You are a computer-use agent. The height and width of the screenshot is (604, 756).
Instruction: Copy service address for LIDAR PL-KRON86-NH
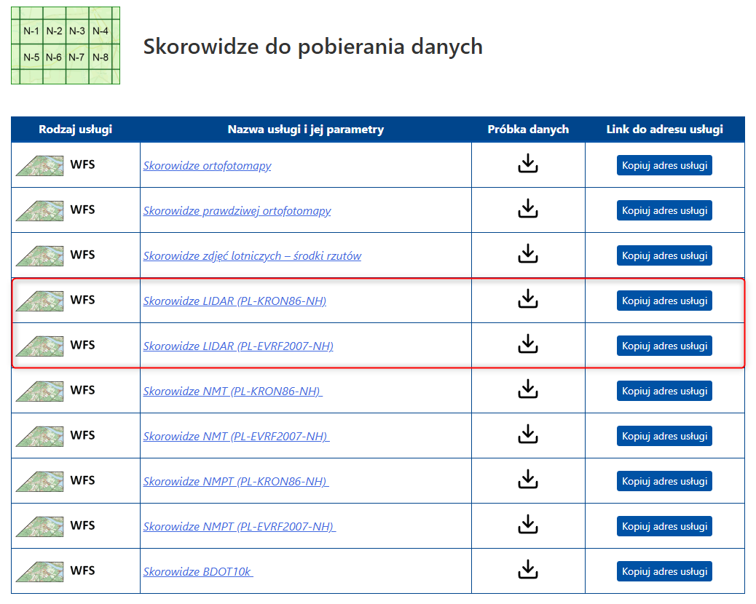[664, 301]
